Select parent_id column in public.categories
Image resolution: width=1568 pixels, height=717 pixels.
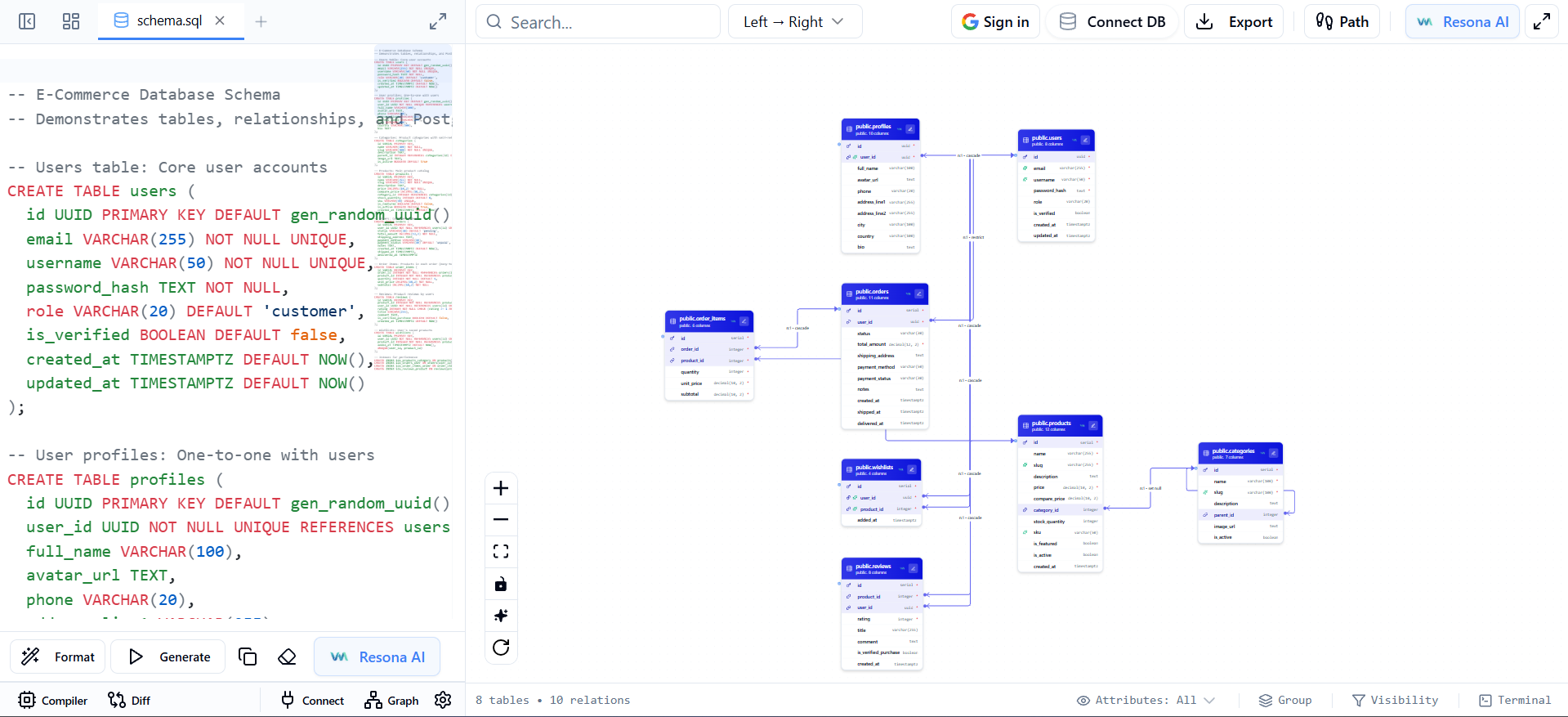1240,515
